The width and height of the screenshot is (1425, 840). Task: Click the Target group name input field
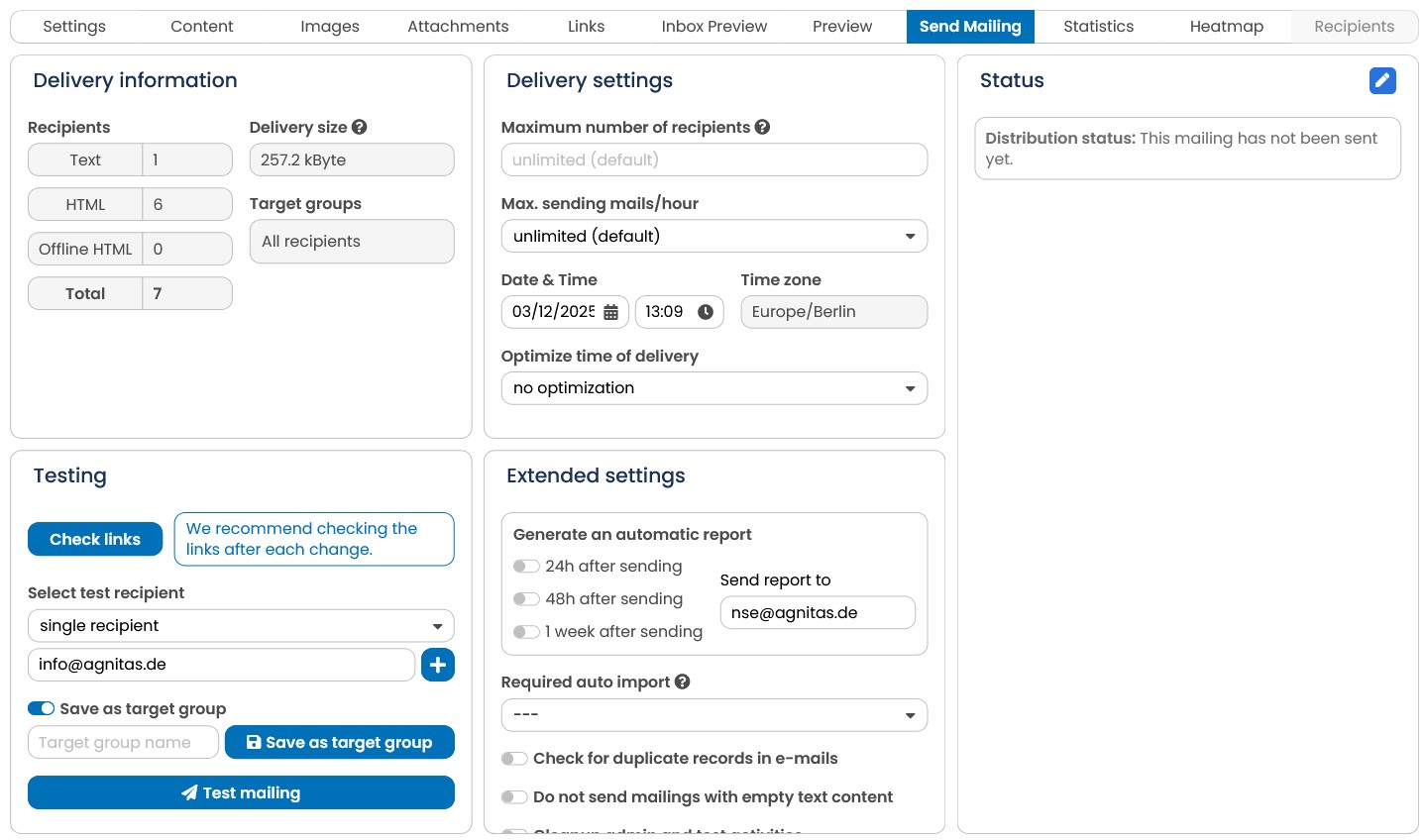[x=123, y=742]
